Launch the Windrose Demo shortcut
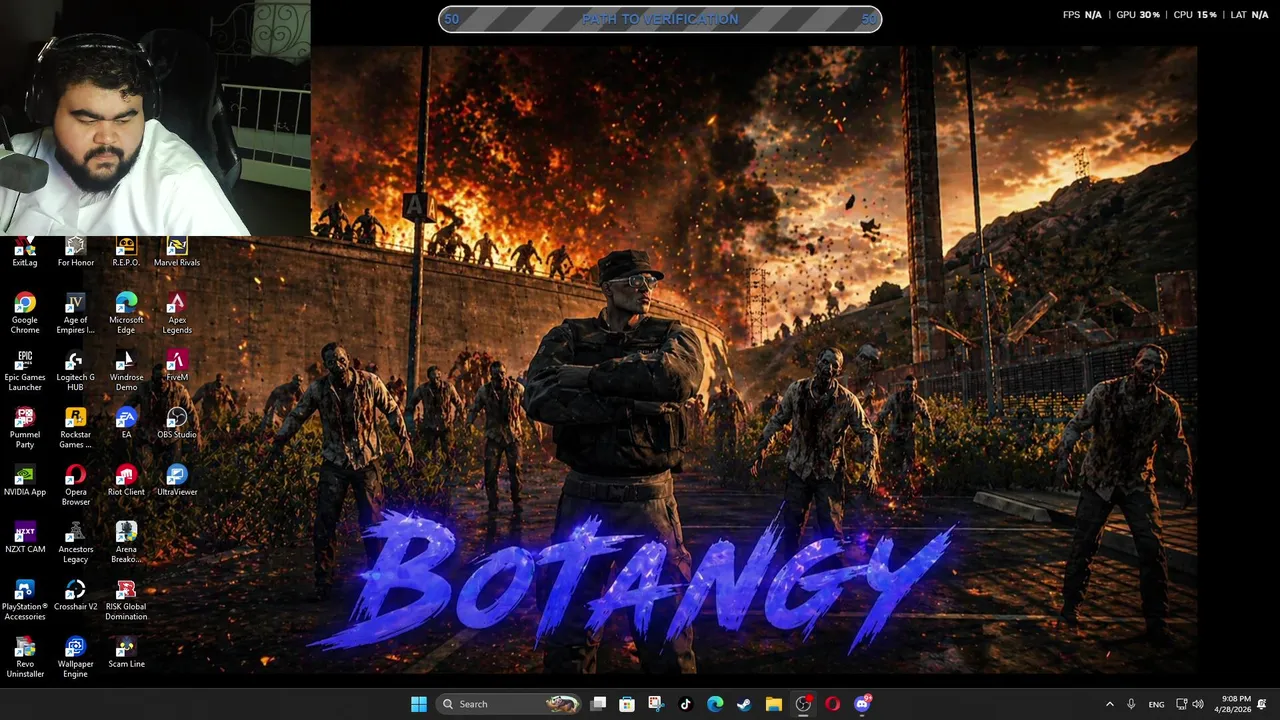Screen dimensions: 1280x720 126,371
